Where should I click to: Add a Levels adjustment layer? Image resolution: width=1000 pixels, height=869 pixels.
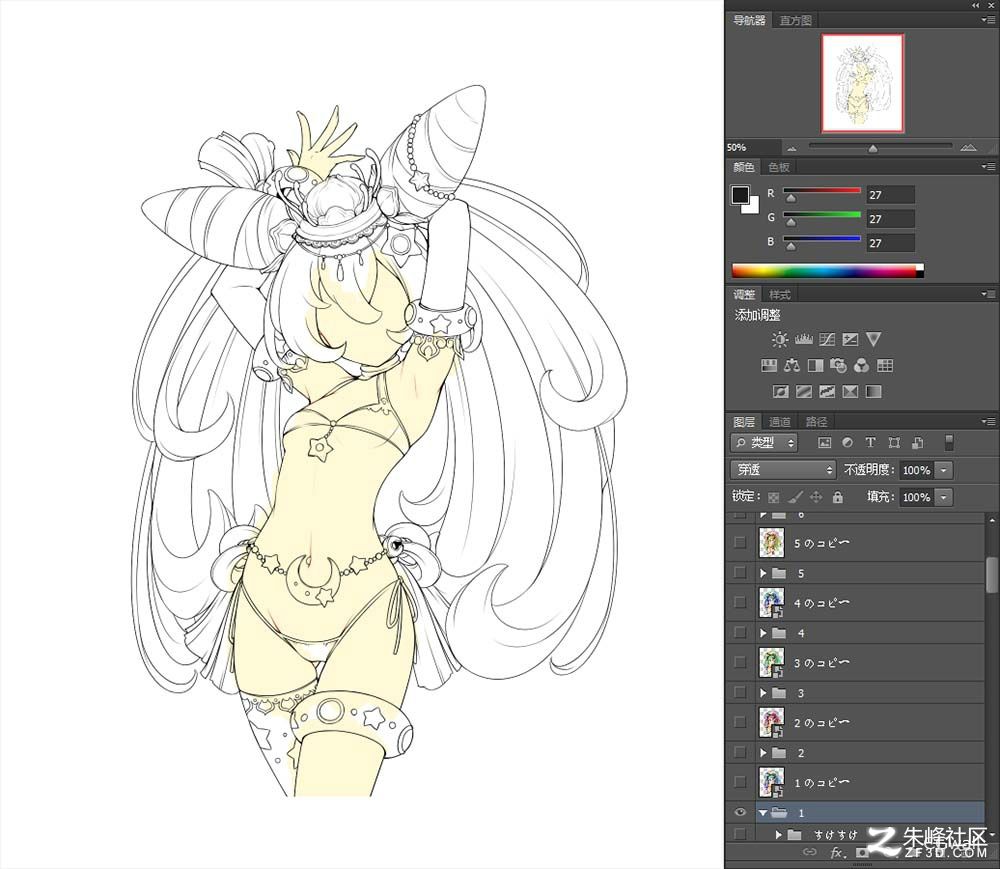pyautogui.click(x=804, y=339)
